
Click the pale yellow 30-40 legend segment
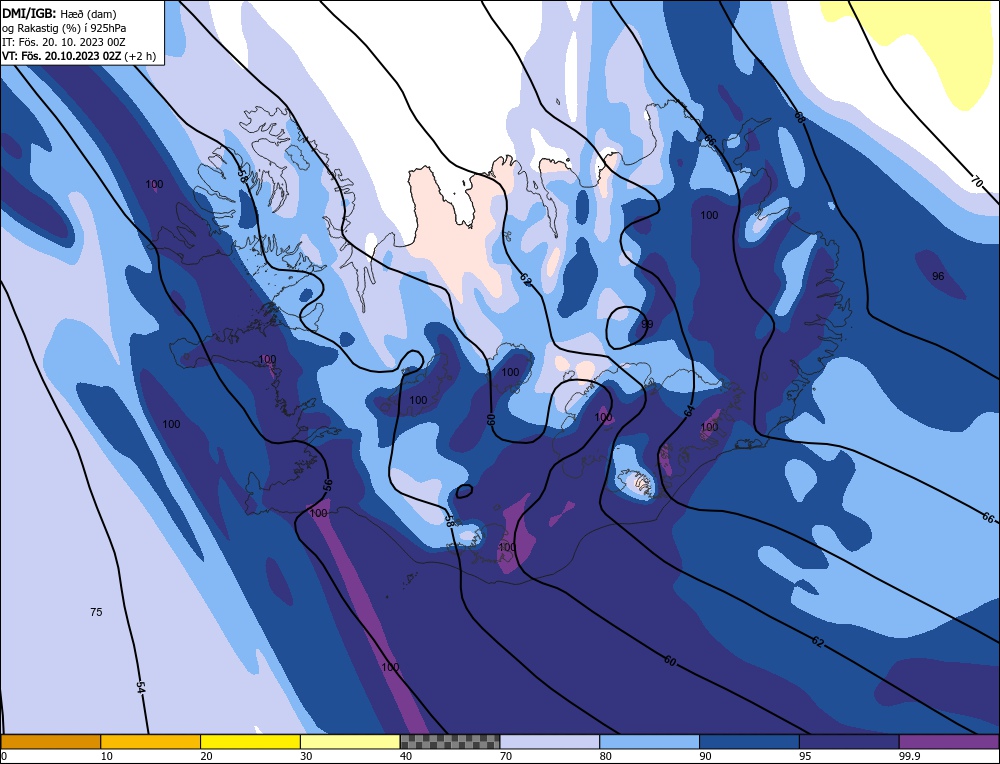[350, 741]
